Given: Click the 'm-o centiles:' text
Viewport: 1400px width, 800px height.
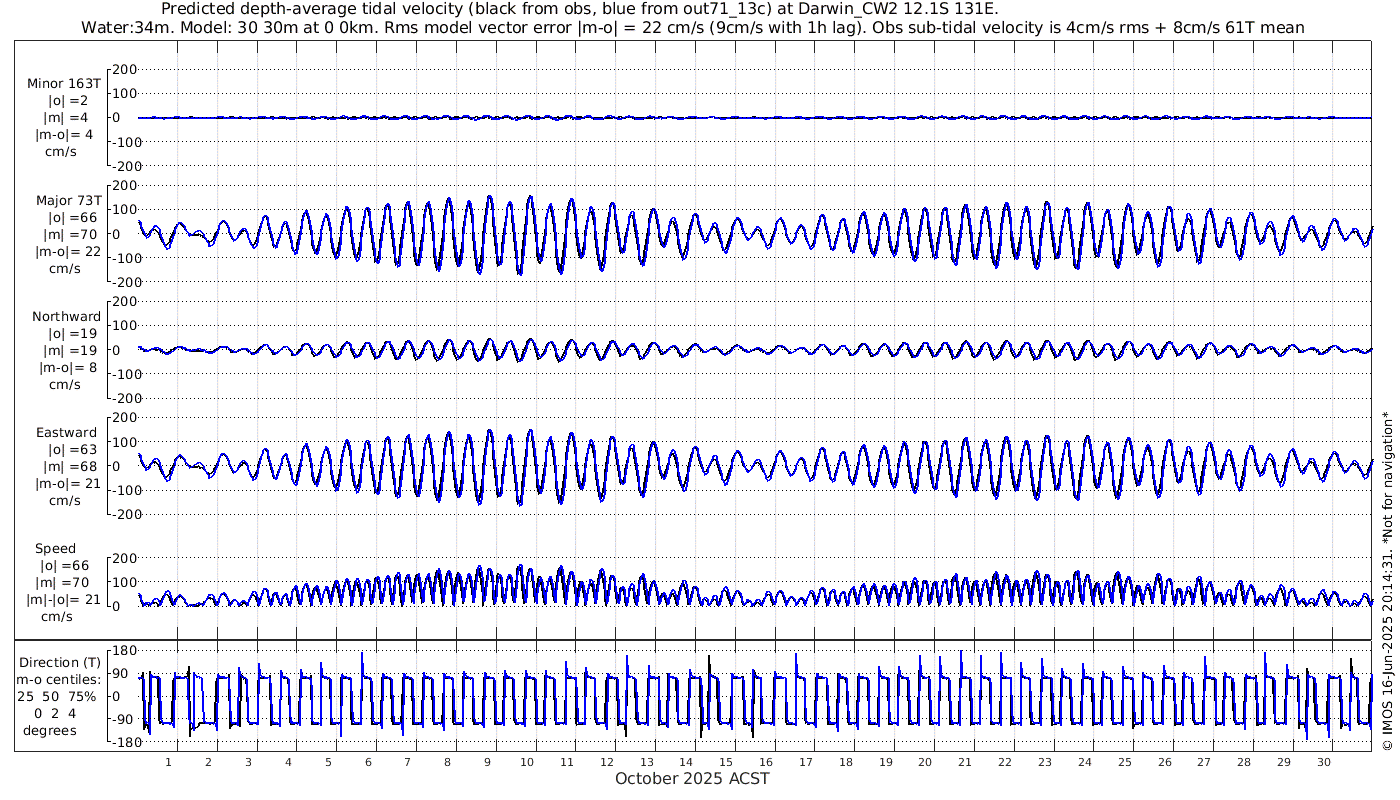Looking at the screenshot, I should coord(64,680).
